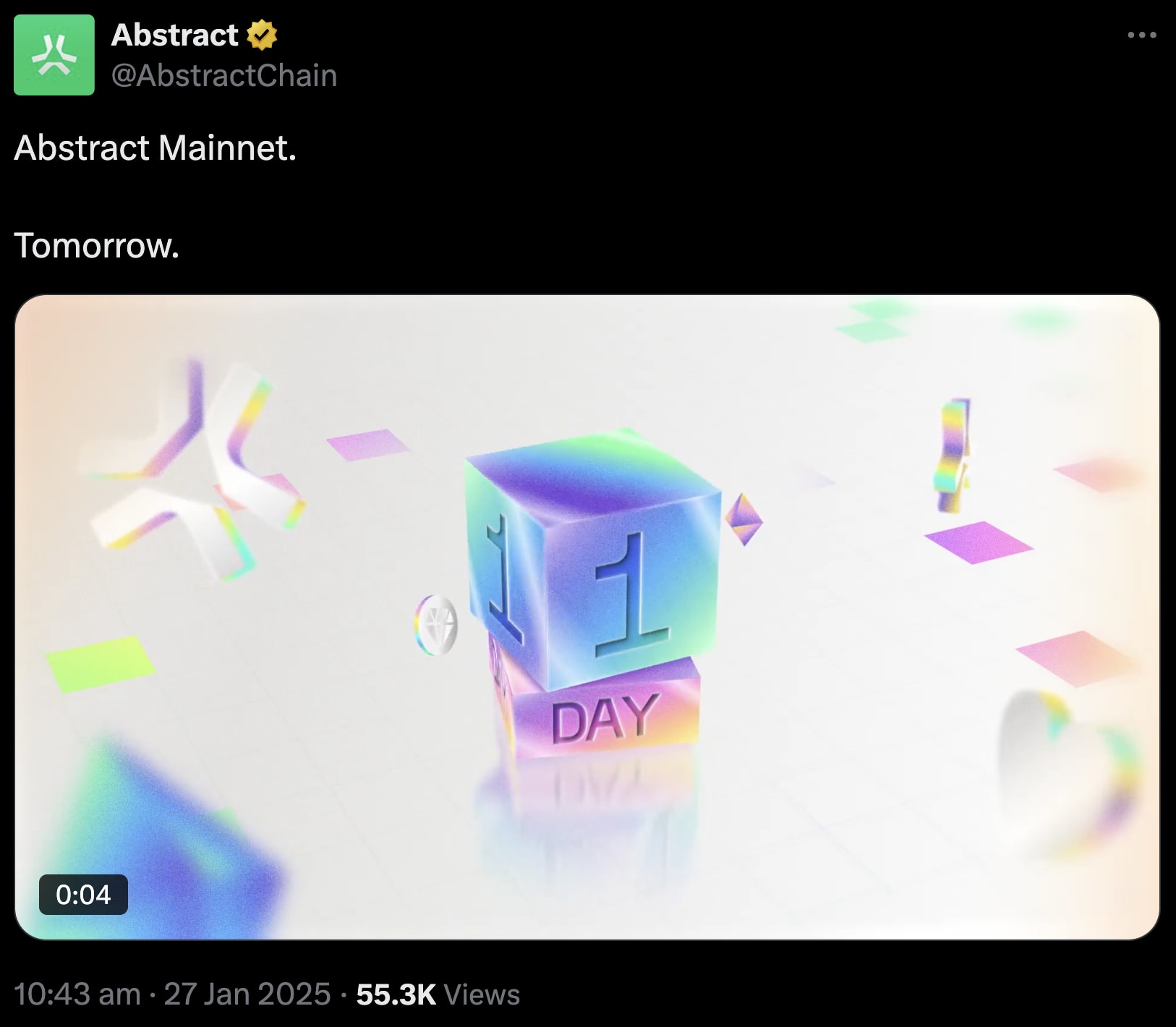Click the Ethereum diamond icon beside the cube
The width and height of the screenshot is (1176, 1027).
tap(743, 519)
